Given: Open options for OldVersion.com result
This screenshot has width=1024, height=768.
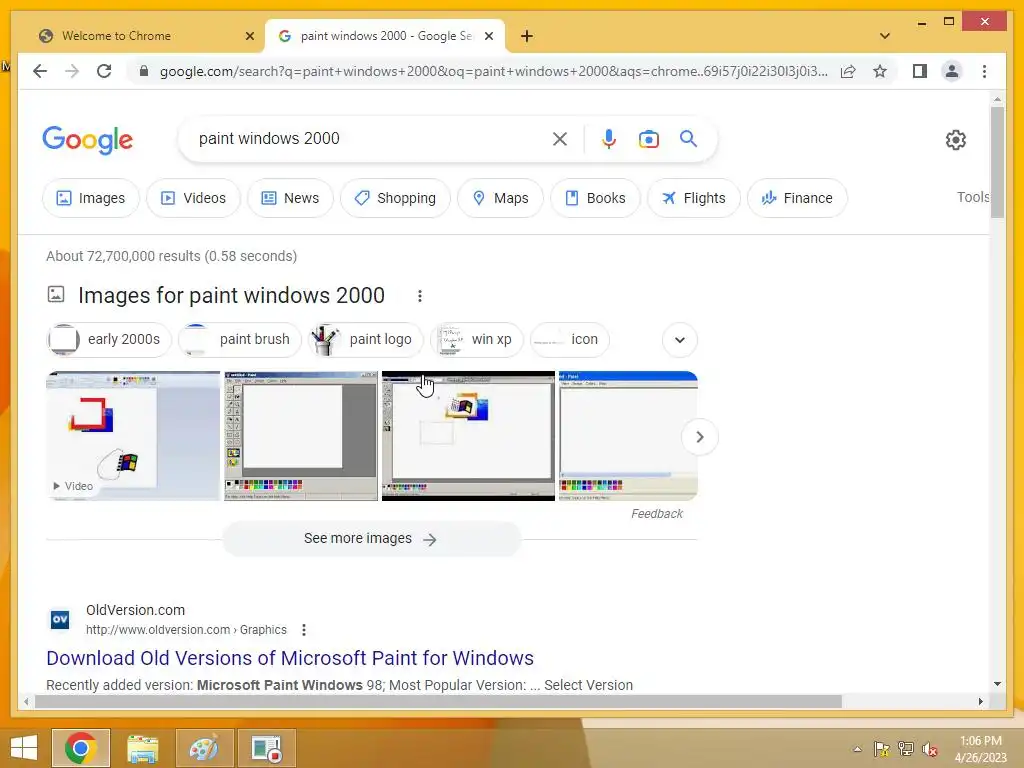Looking at the screenshot, I should (304, 630).
